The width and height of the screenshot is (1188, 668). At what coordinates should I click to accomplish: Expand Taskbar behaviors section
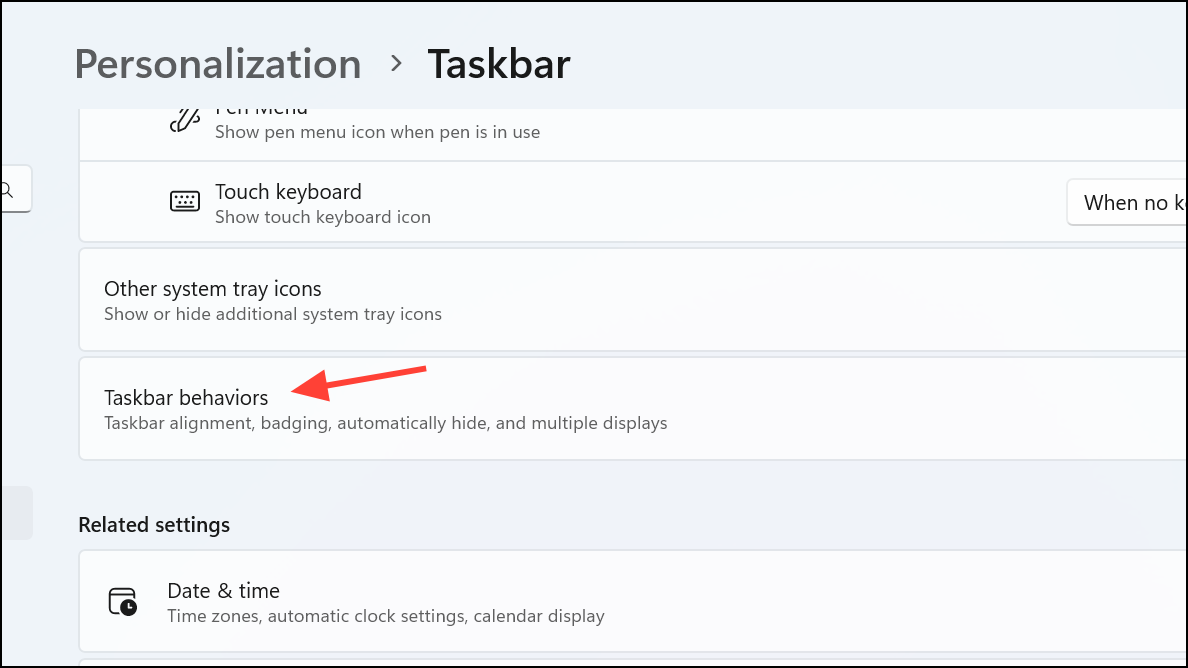(x=633, y=409)
